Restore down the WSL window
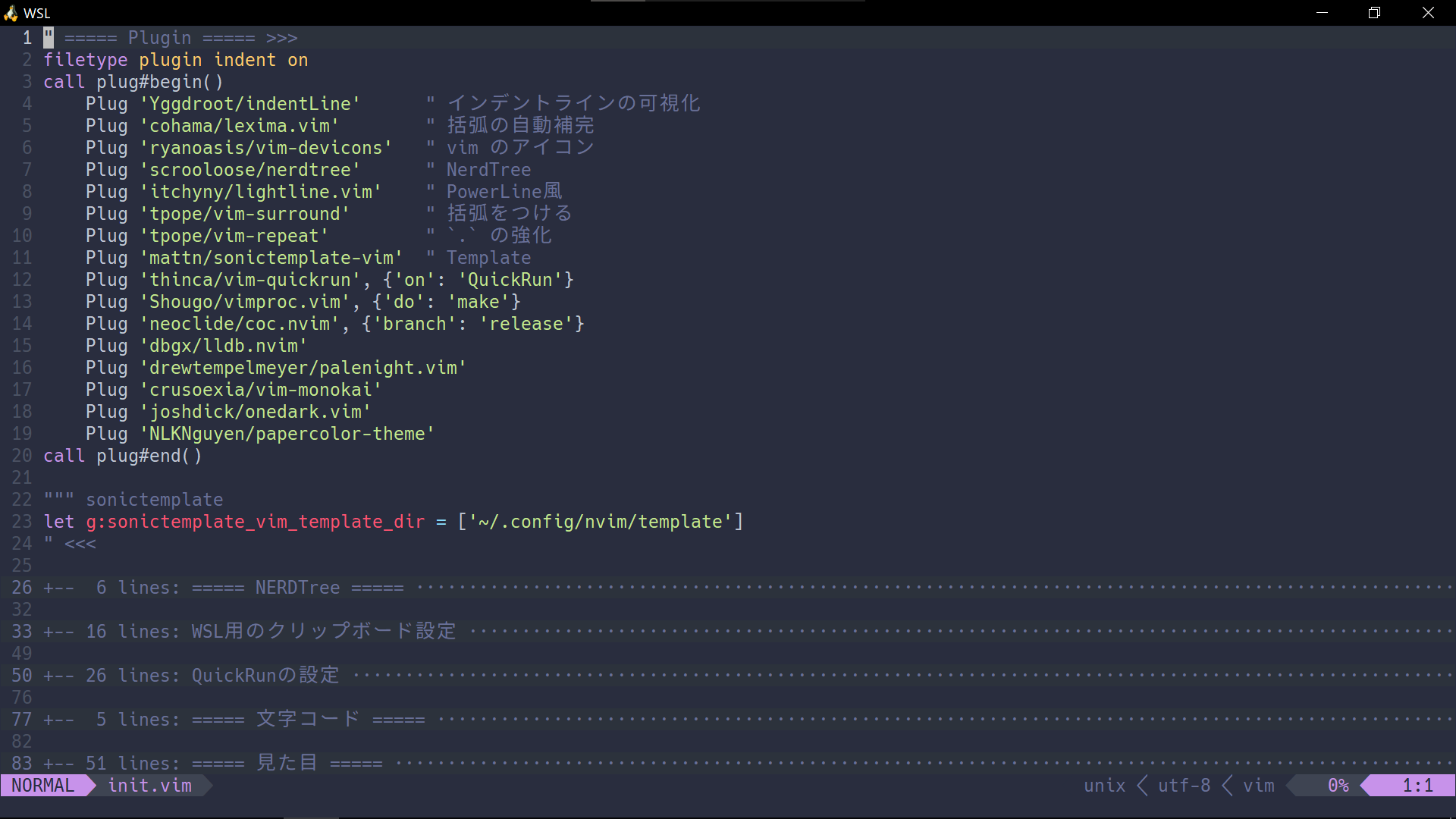1456x819 pixels. (1374, 13)
